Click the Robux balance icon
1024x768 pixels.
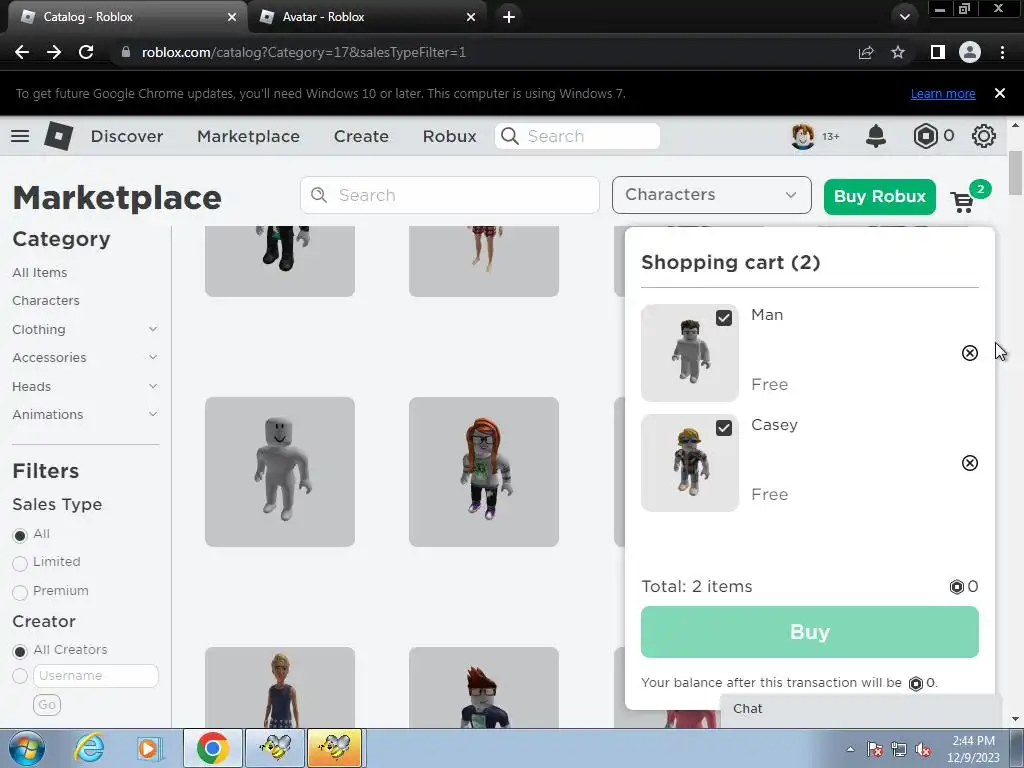(x=925, y=136)
